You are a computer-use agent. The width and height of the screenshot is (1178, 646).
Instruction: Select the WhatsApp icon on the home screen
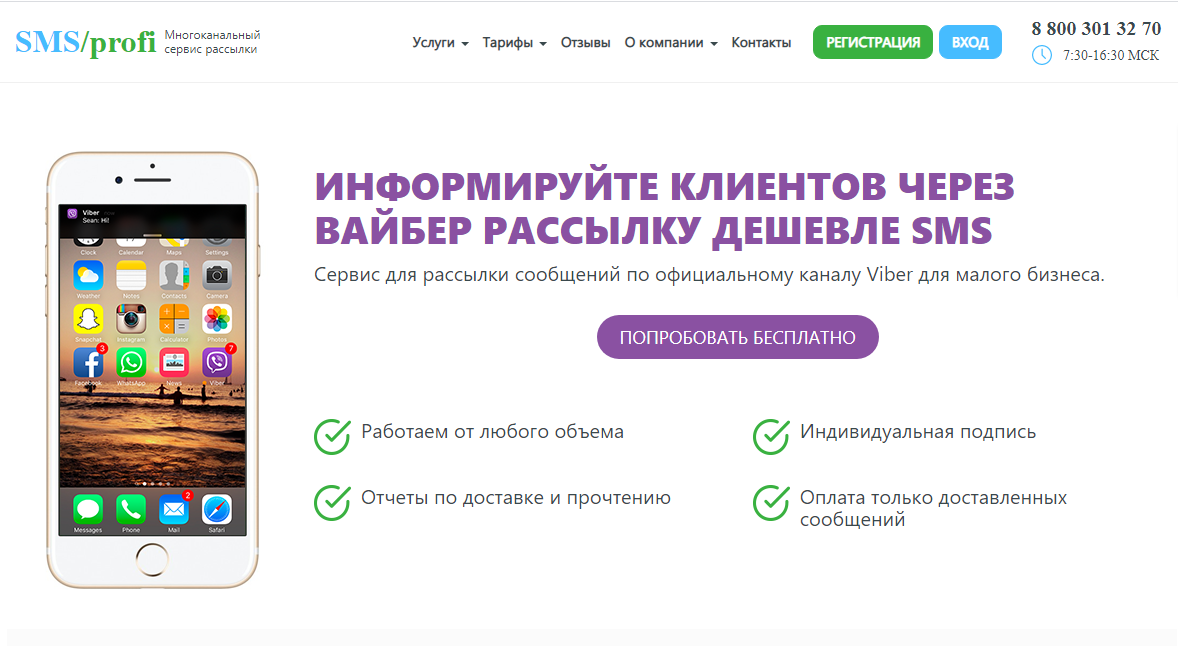(130, 362)
